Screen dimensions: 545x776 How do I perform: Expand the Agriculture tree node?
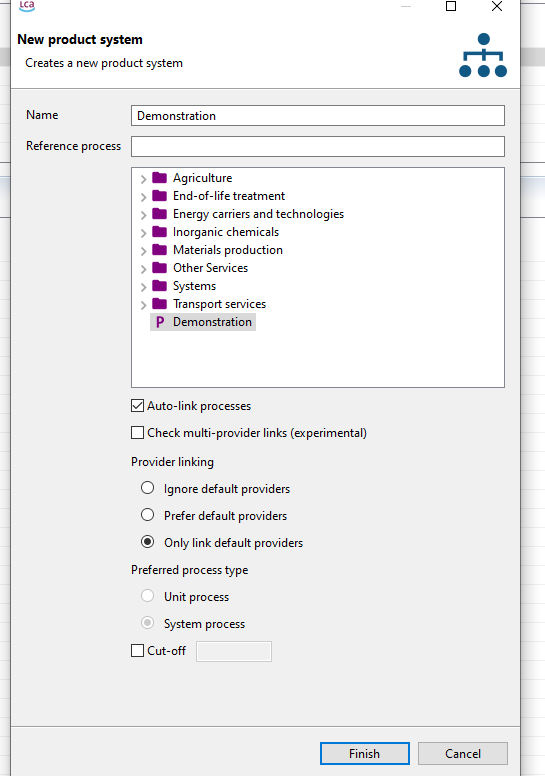pos(143,179)
